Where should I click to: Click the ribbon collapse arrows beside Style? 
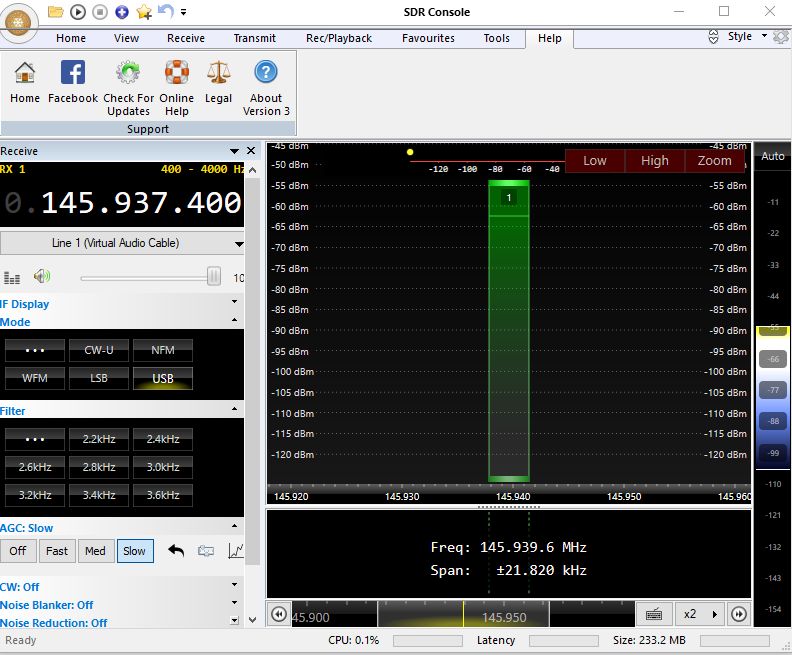tap(713, 36)
